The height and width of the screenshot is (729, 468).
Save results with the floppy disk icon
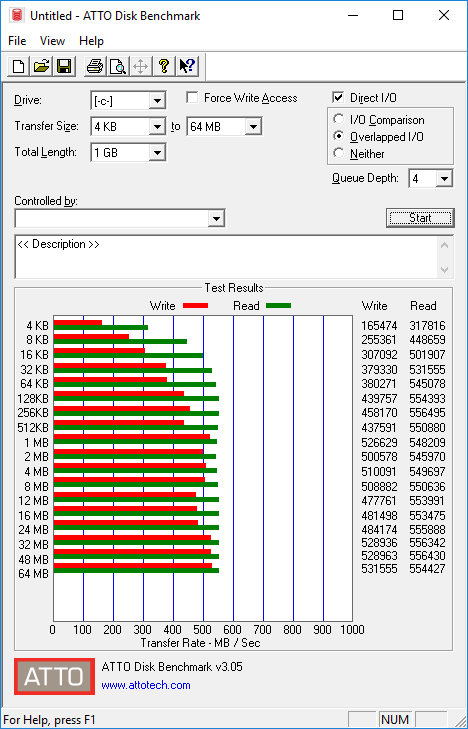64,66
